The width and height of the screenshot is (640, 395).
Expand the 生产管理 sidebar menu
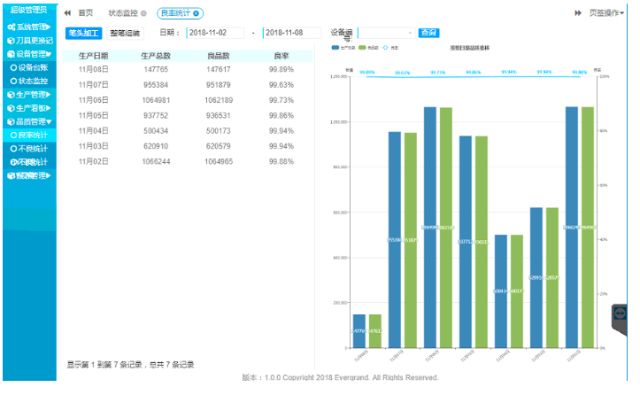(29, 95)
